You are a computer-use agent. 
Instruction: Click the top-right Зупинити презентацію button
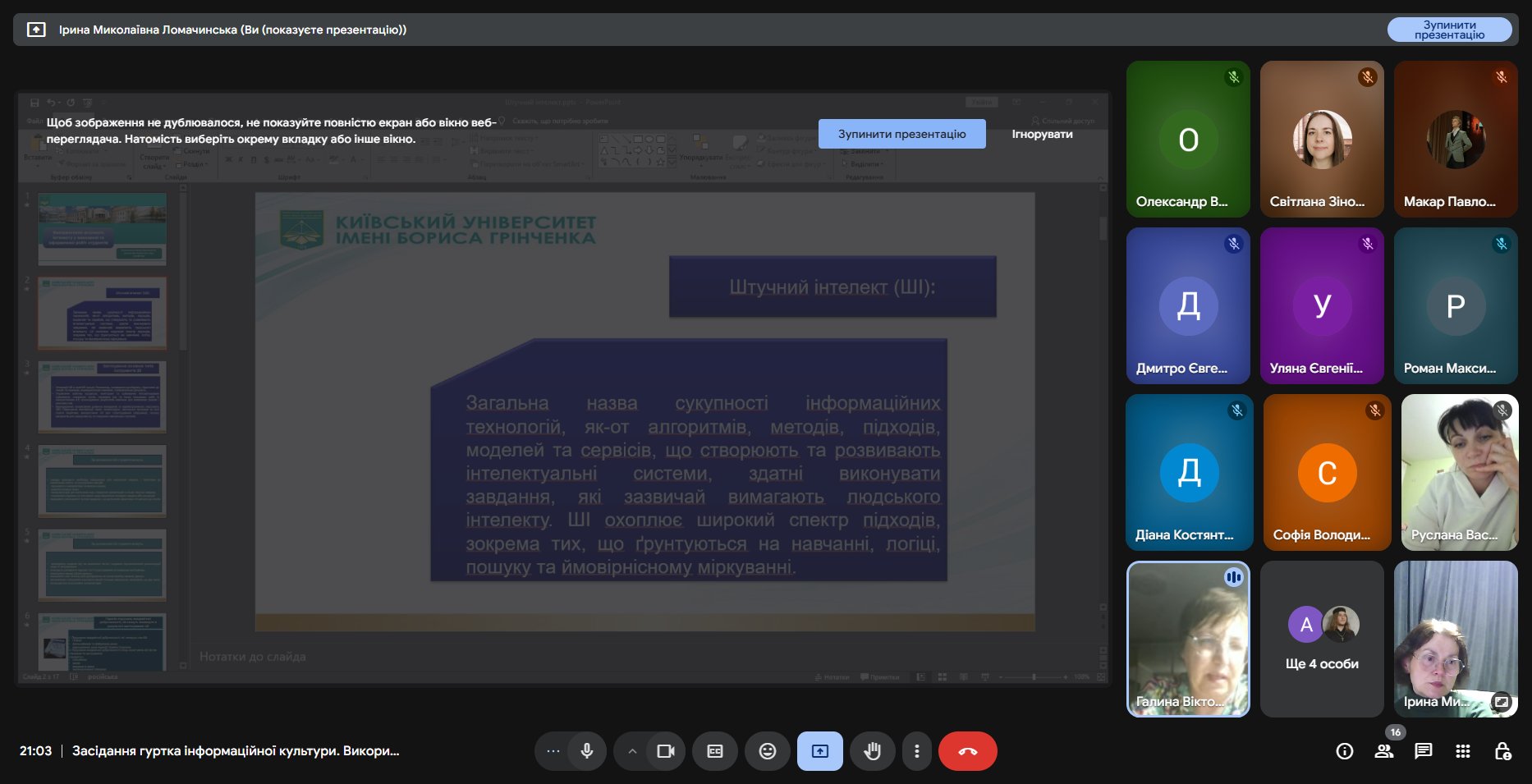pyautogui.click(x=1449, y=30)
